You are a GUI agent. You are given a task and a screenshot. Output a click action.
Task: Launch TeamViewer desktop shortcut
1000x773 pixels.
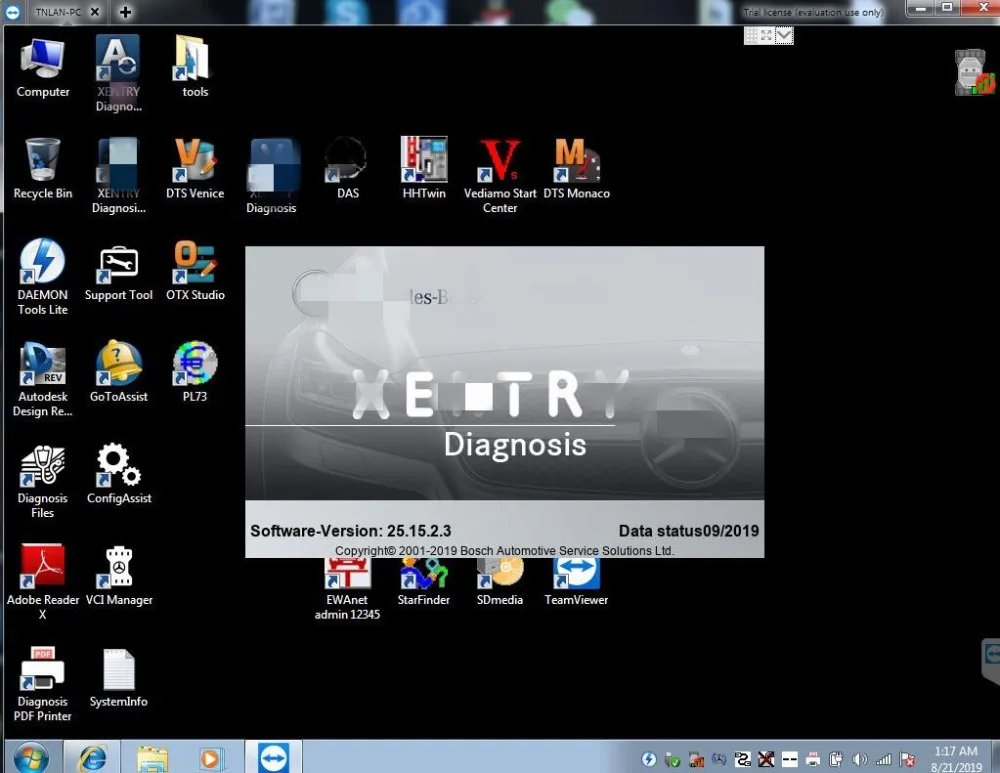pos(577,582)
